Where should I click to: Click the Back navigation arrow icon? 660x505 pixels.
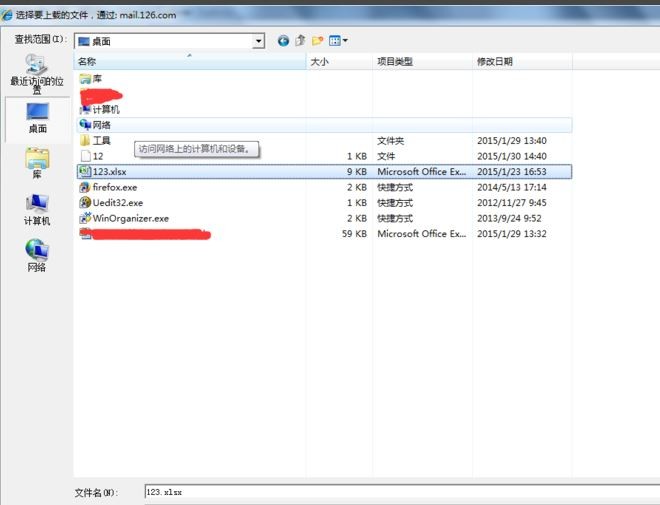(x=283, y=41)
